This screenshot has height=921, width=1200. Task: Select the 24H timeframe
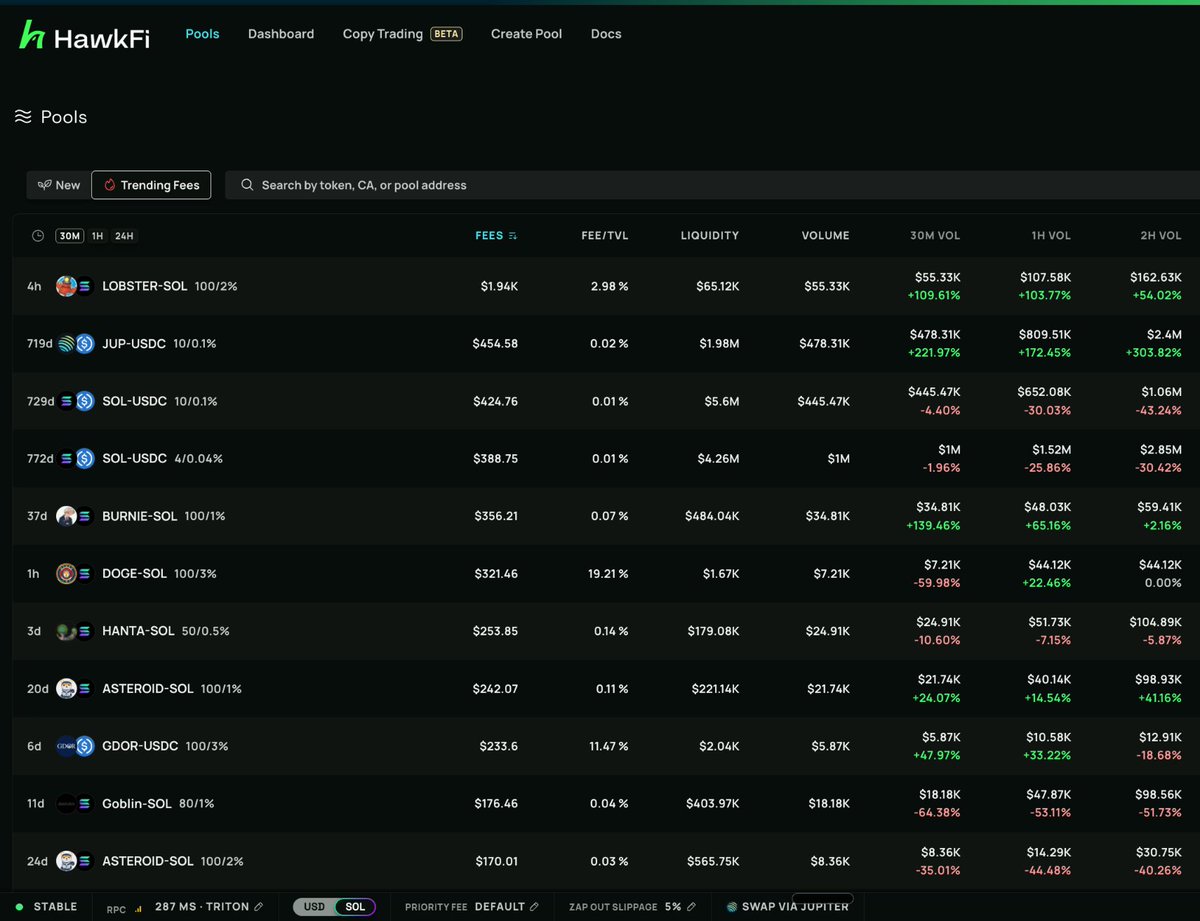pyautogui.click(x=124, y=236)
